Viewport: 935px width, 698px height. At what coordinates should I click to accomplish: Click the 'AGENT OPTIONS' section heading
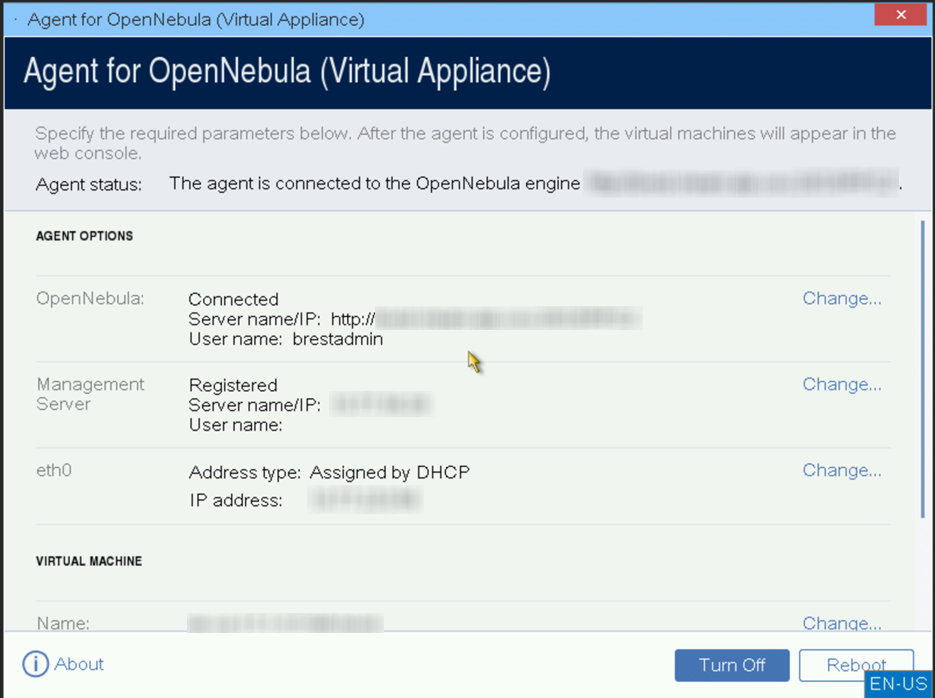84,236
